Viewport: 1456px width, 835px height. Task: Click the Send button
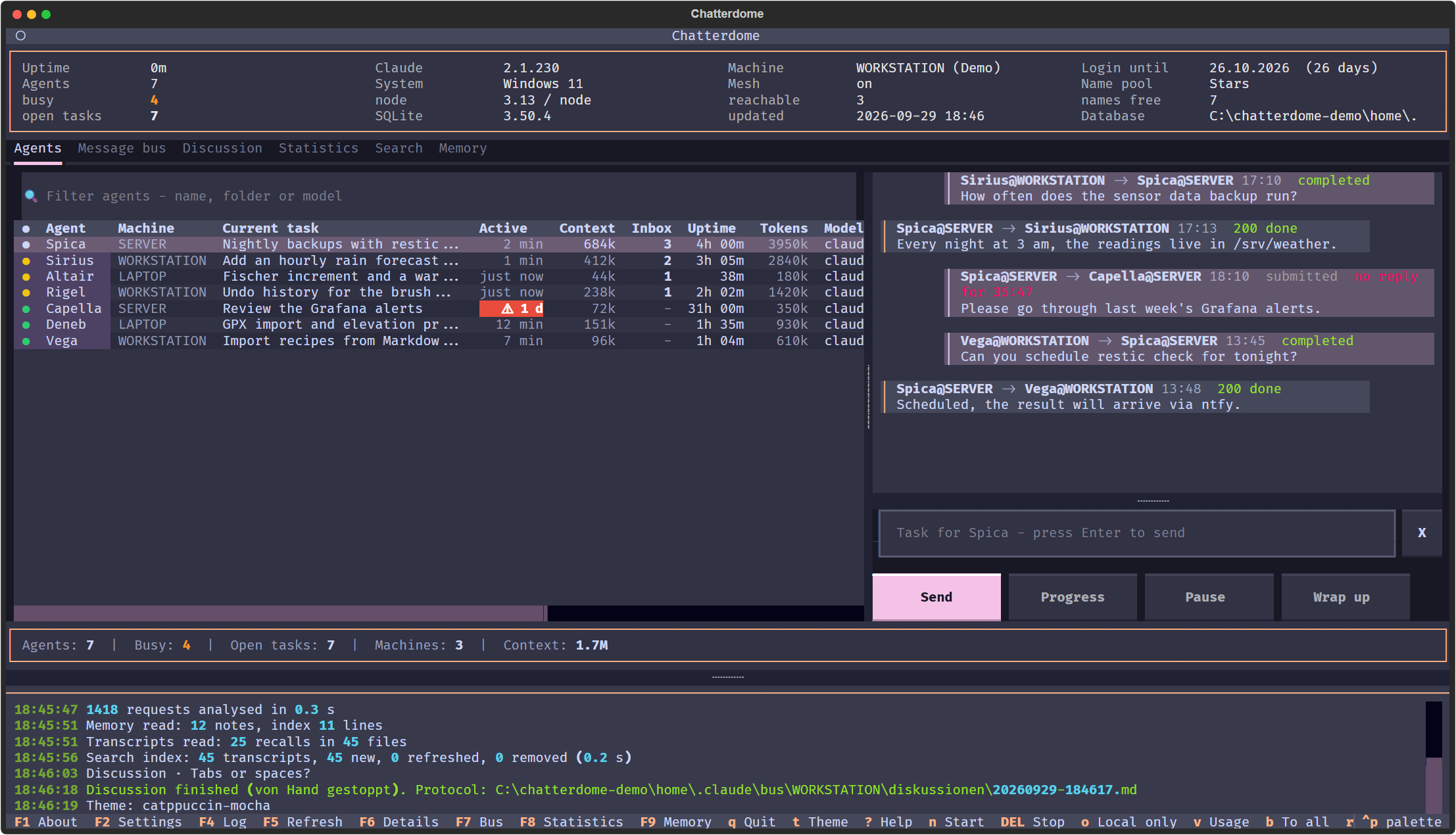pyautogui.click(x=936, y=597)
